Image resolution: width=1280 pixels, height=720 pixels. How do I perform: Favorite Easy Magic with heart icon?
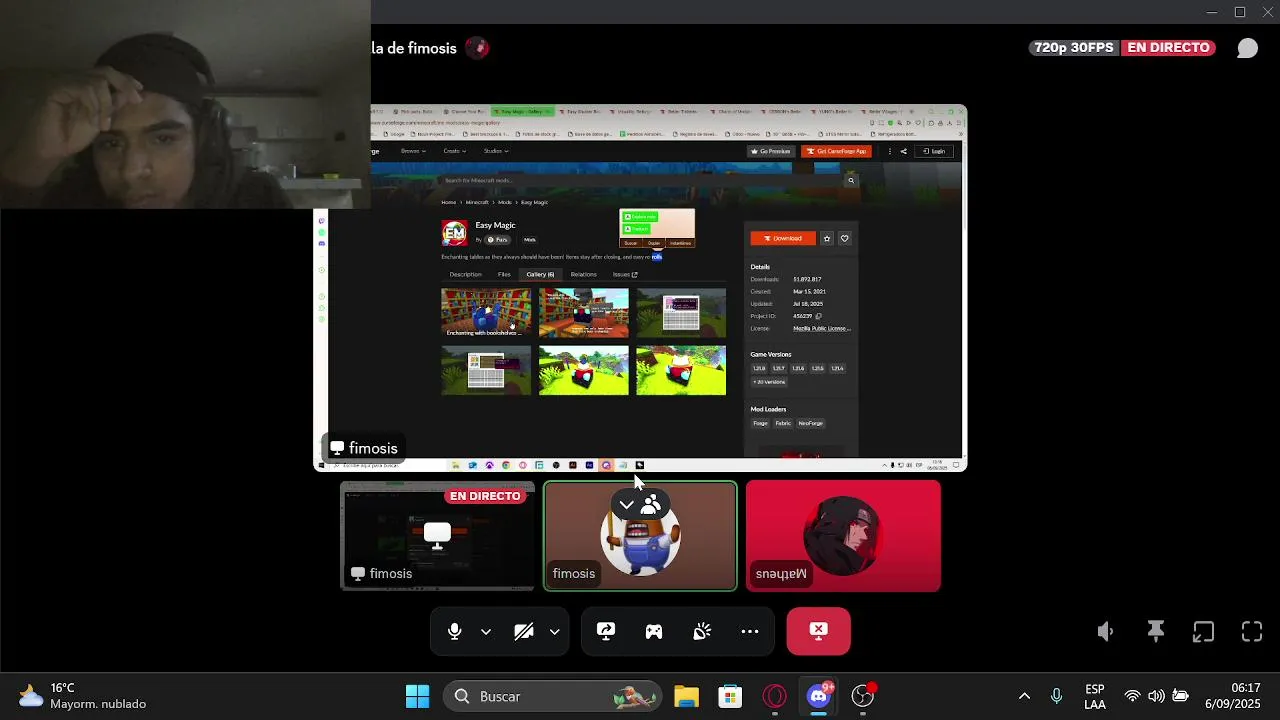pyautogui.click(x=844, y=238)
